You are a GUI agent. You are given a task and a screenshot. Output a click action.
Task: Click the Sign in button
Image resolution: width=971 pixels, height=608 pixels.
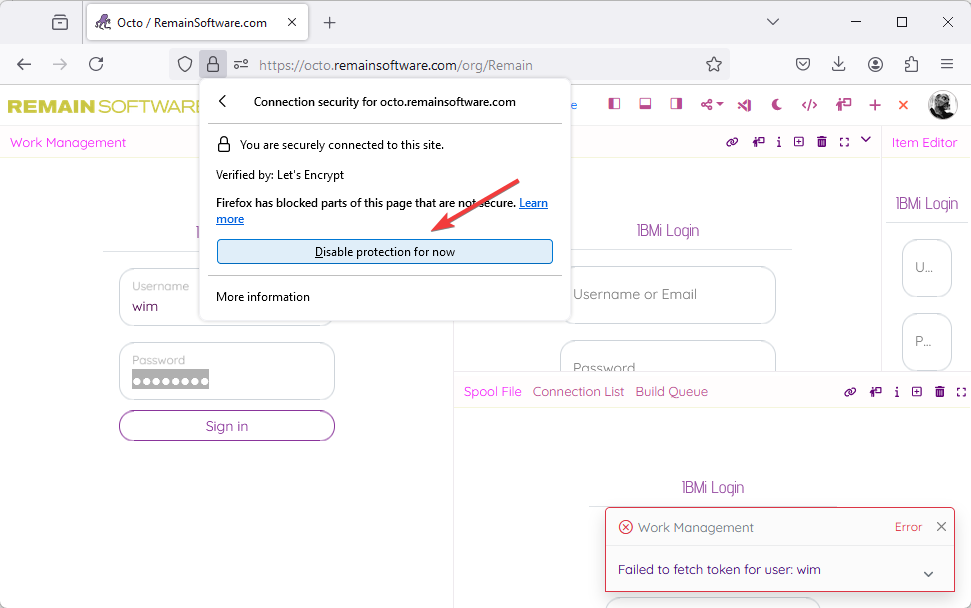coord(227,426)
